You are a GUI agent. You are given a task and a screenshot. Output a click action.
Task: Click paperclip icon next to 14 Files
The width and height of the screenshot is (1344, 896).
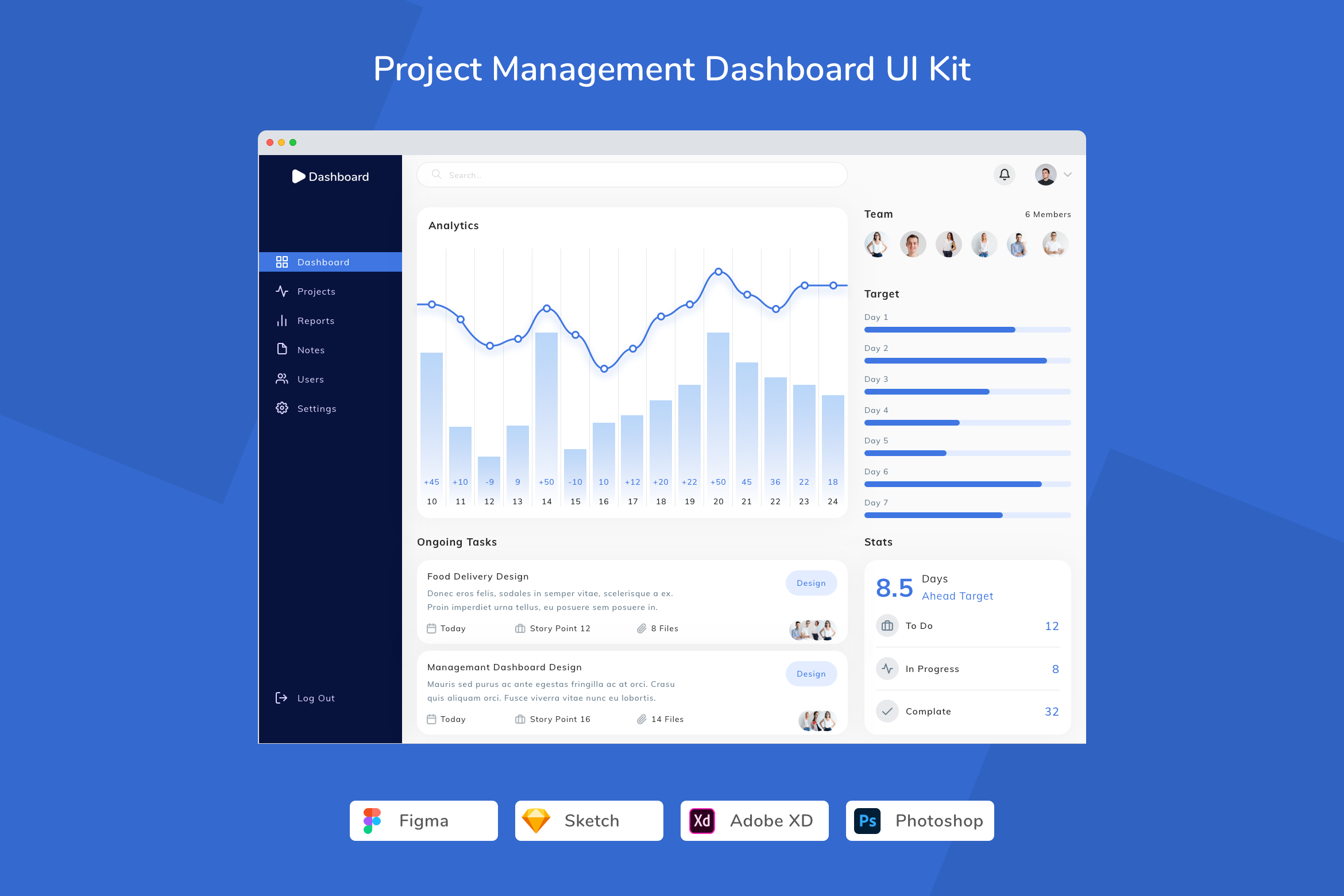(x=642, y=719)
